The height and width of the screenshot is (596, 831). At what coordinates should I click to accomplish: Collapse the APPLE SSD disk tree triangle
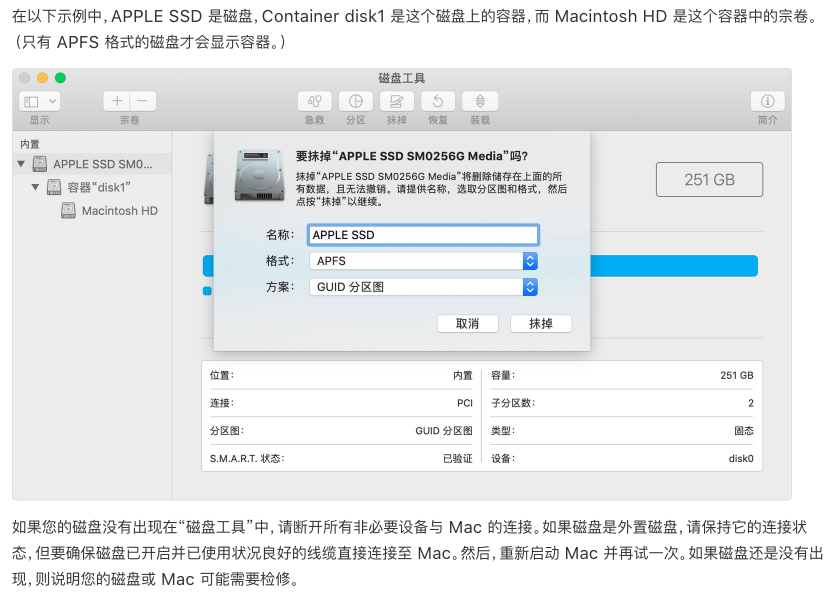(21, 163)
